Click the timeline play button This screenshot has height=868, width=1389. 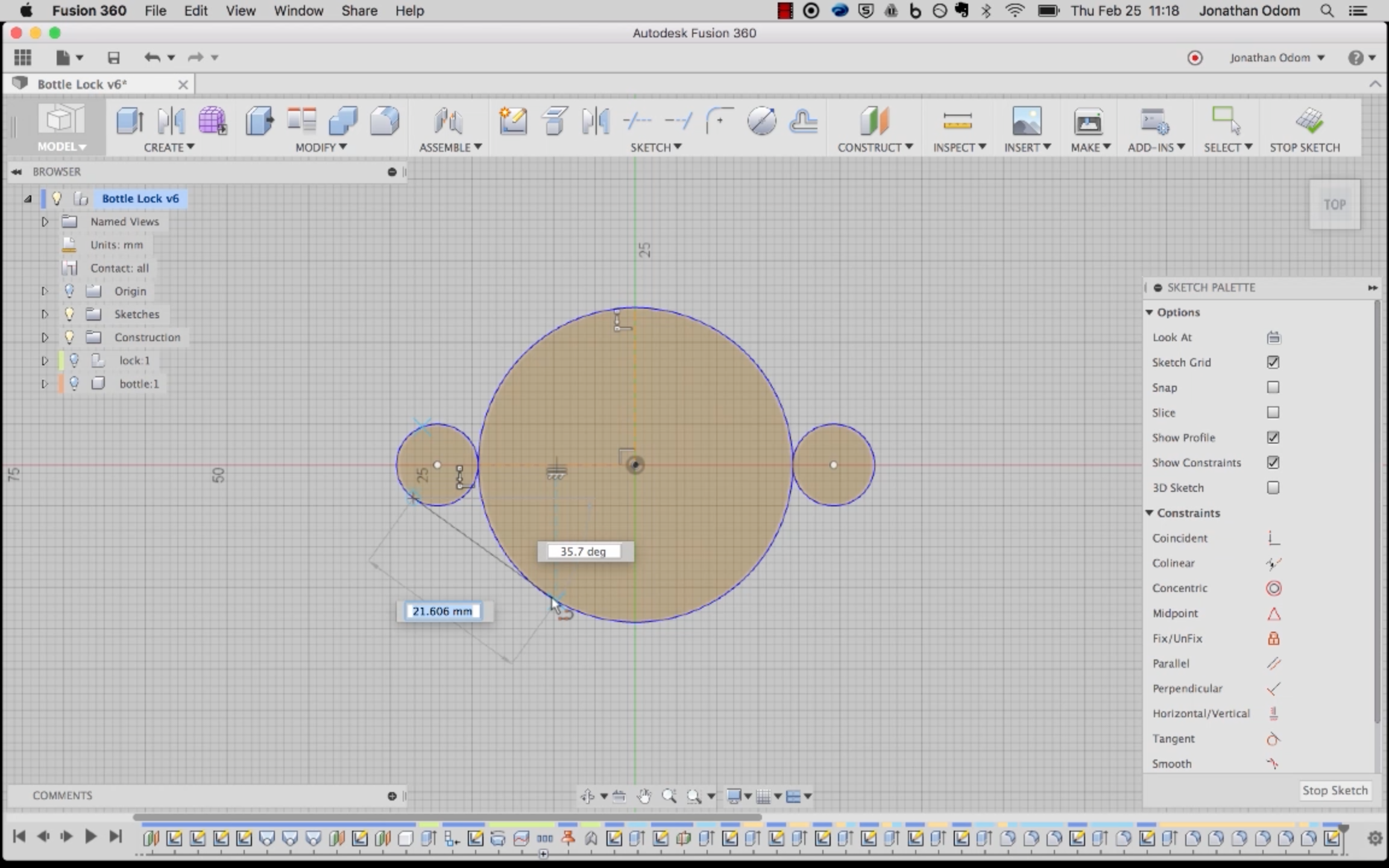click(90, 837)
